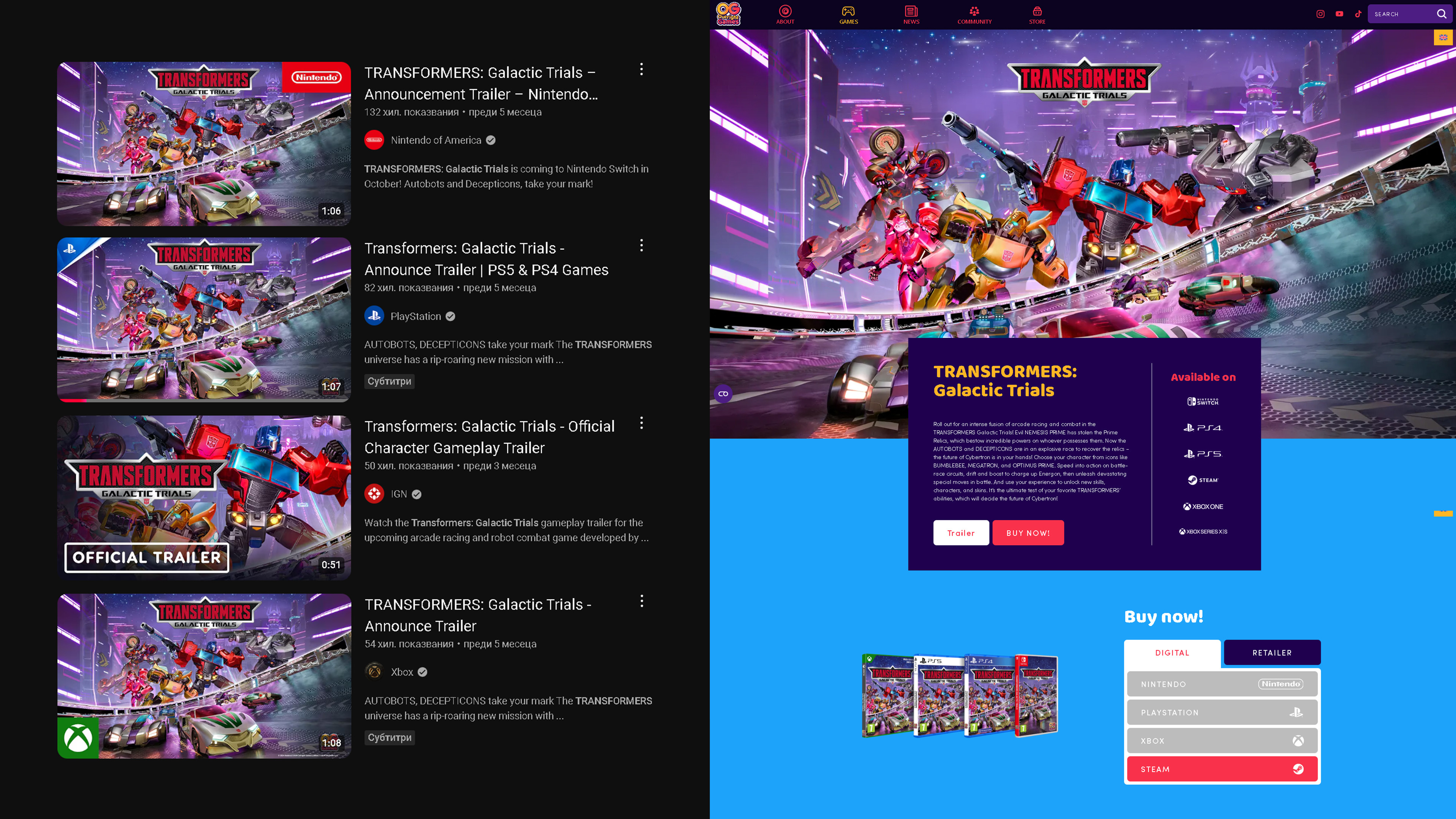1456x819 pixels.
Task: Select the Xbox One platform logo
Action: coord(1203,507)
